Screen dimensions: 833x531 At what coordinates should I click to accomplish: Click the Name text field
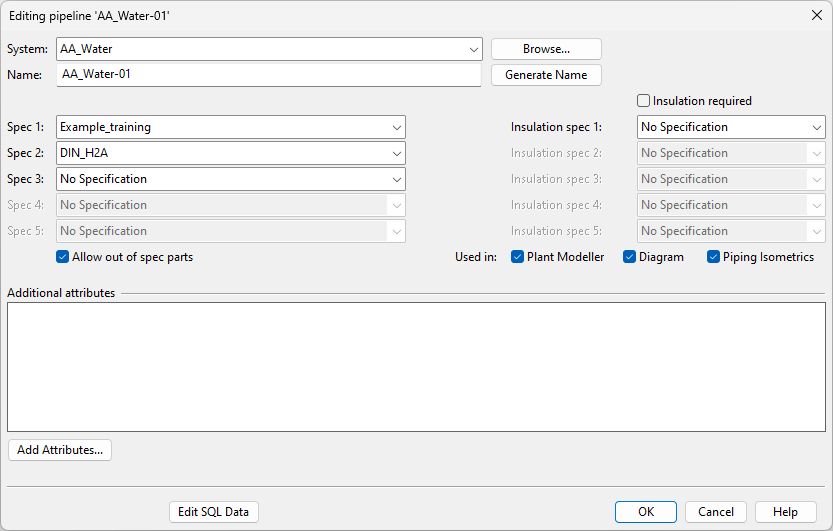pyautogui.click(x=268, y=75)
